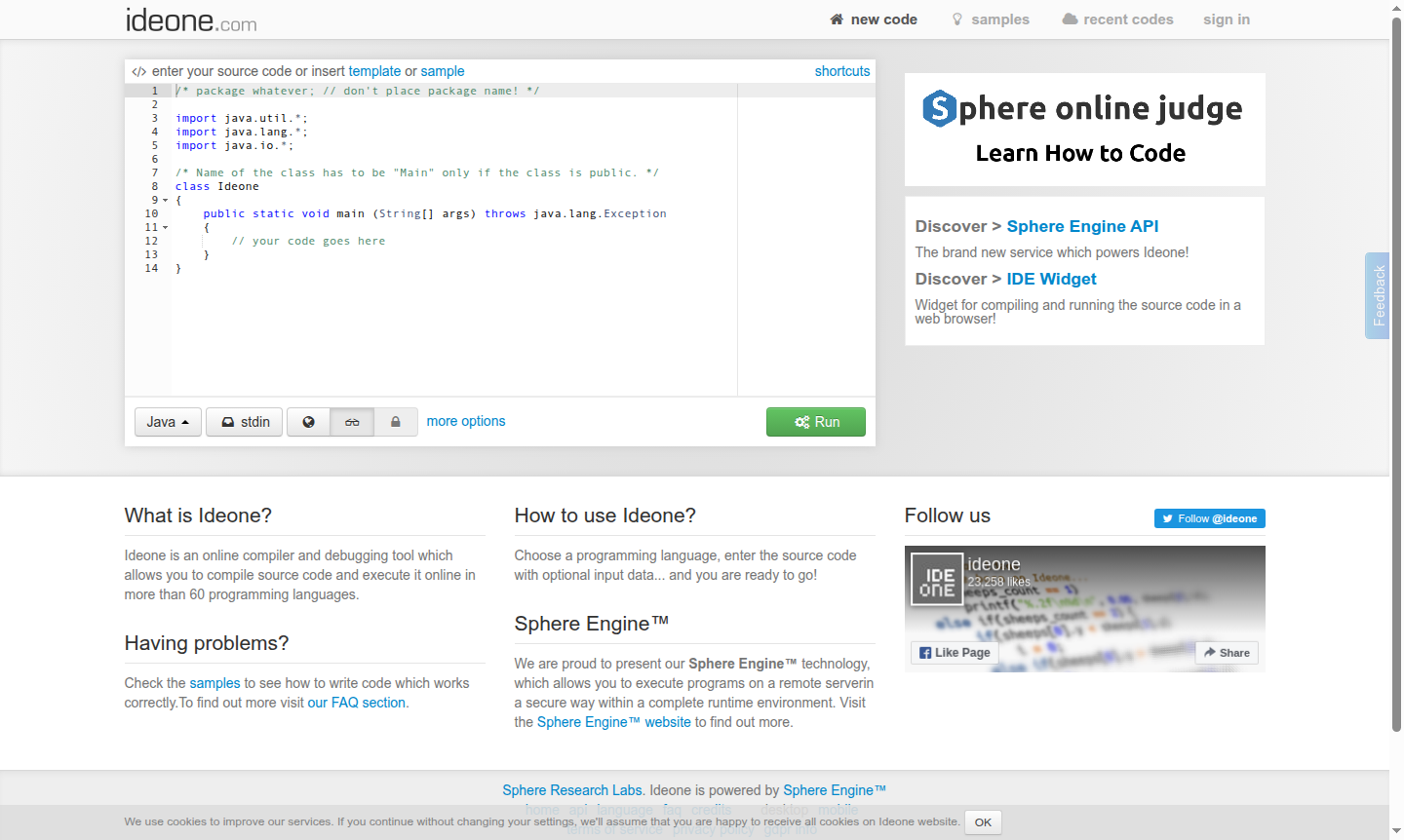Follow @ideone on Twitter
The width and height of the screenshot is (1404, 840).
coord(1209,518)
